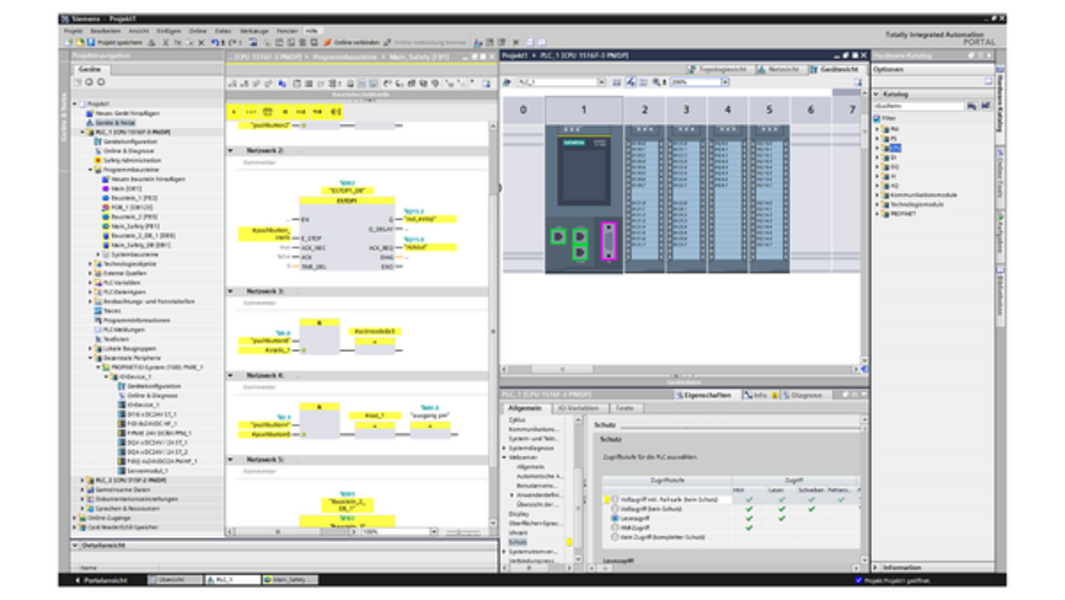This screenshot has height=600, width=1065.
Task: Select the module in rack slot 2
Action: pyautogui.click(x=644, y=197)
